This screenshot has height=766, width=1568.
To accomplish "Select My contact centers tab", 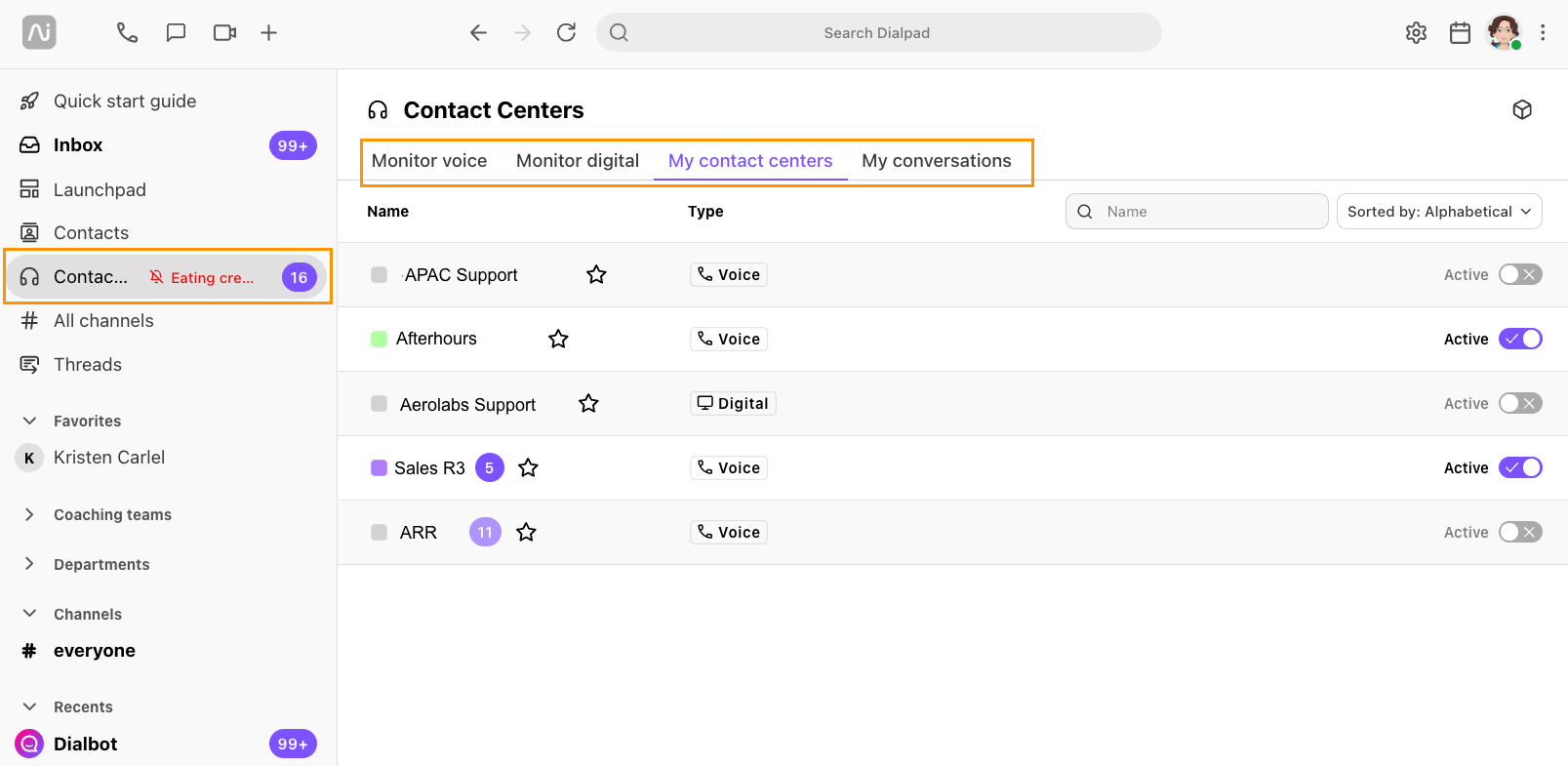I will tap(750, 161).
